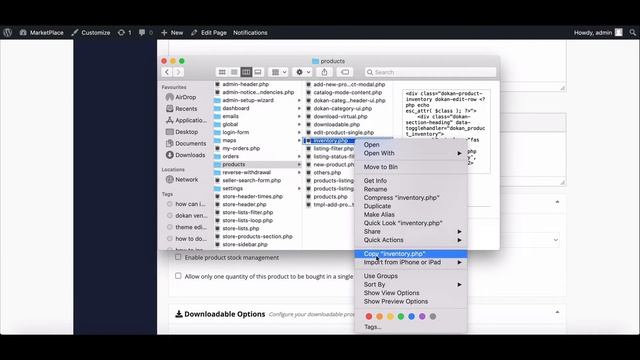640x360 pixels.
Task: Select the global folder row
Action: pos(258,124)
